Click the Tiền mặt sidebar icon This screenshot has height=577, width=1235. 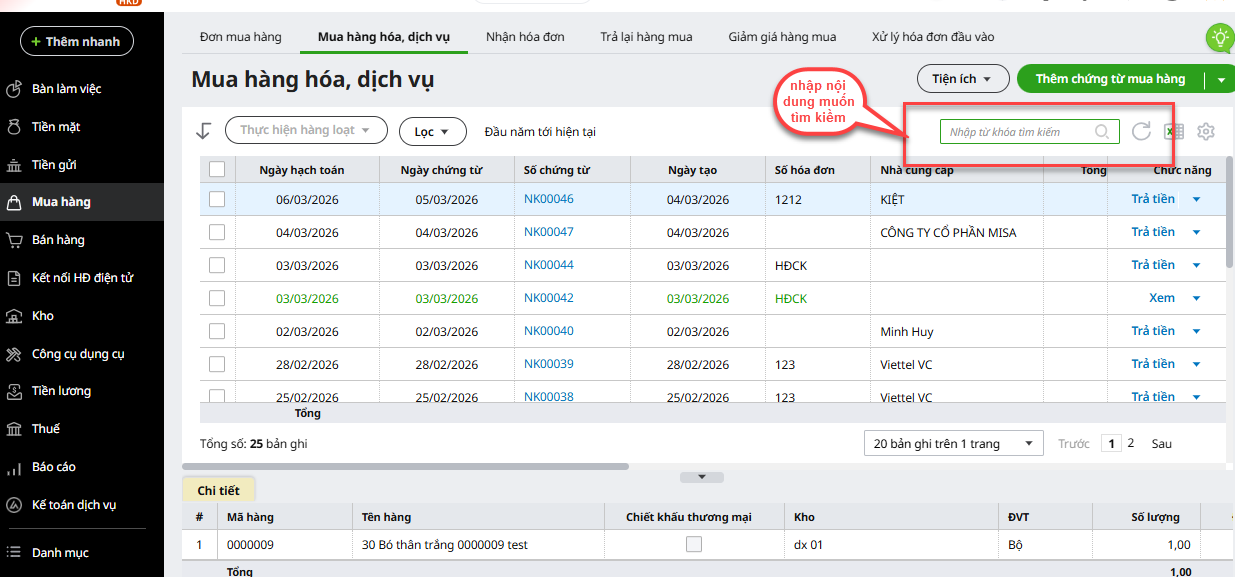point(14,127)
